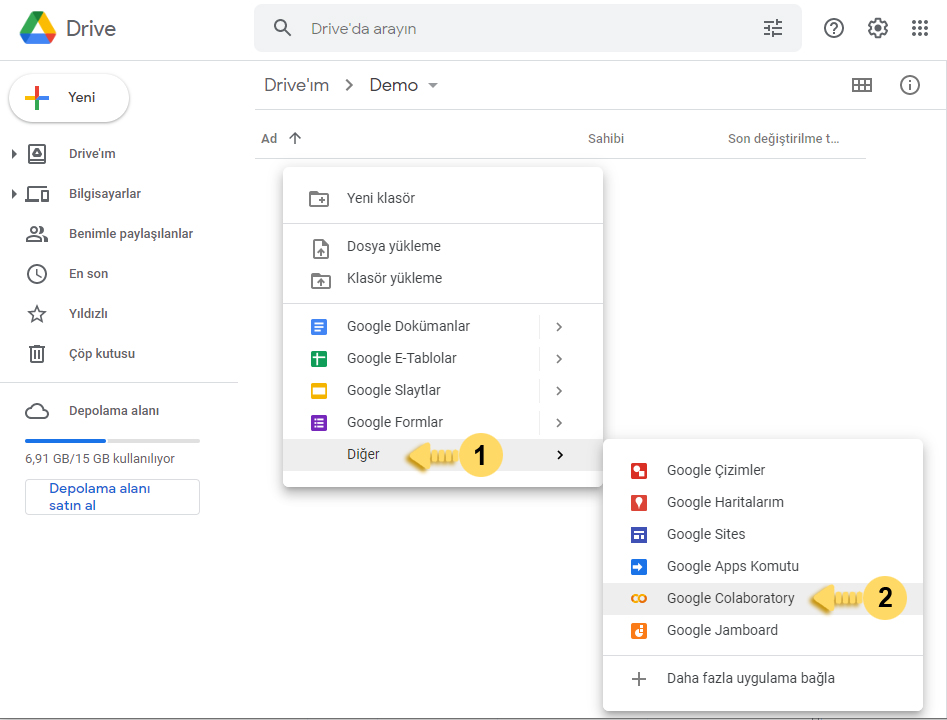Click the Son değiştirilme column header
This screenshot has height=720, width=947.
[x=783, y=139]
